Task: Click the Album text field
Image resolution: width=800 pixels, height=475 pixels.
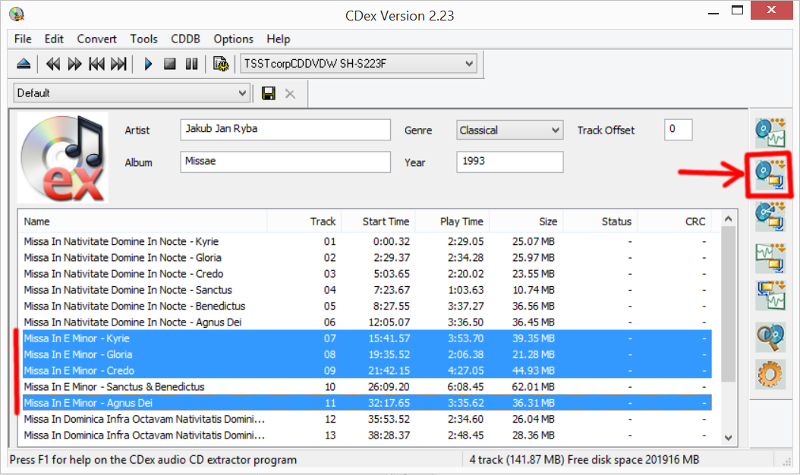Action: (x=285, y=162)
